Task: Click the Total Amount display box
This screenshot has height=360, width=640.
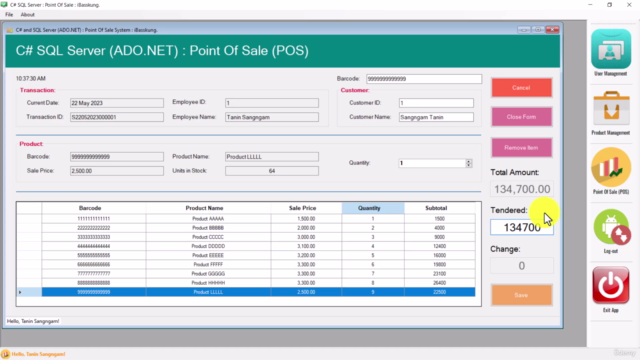Action: point(522,189)
